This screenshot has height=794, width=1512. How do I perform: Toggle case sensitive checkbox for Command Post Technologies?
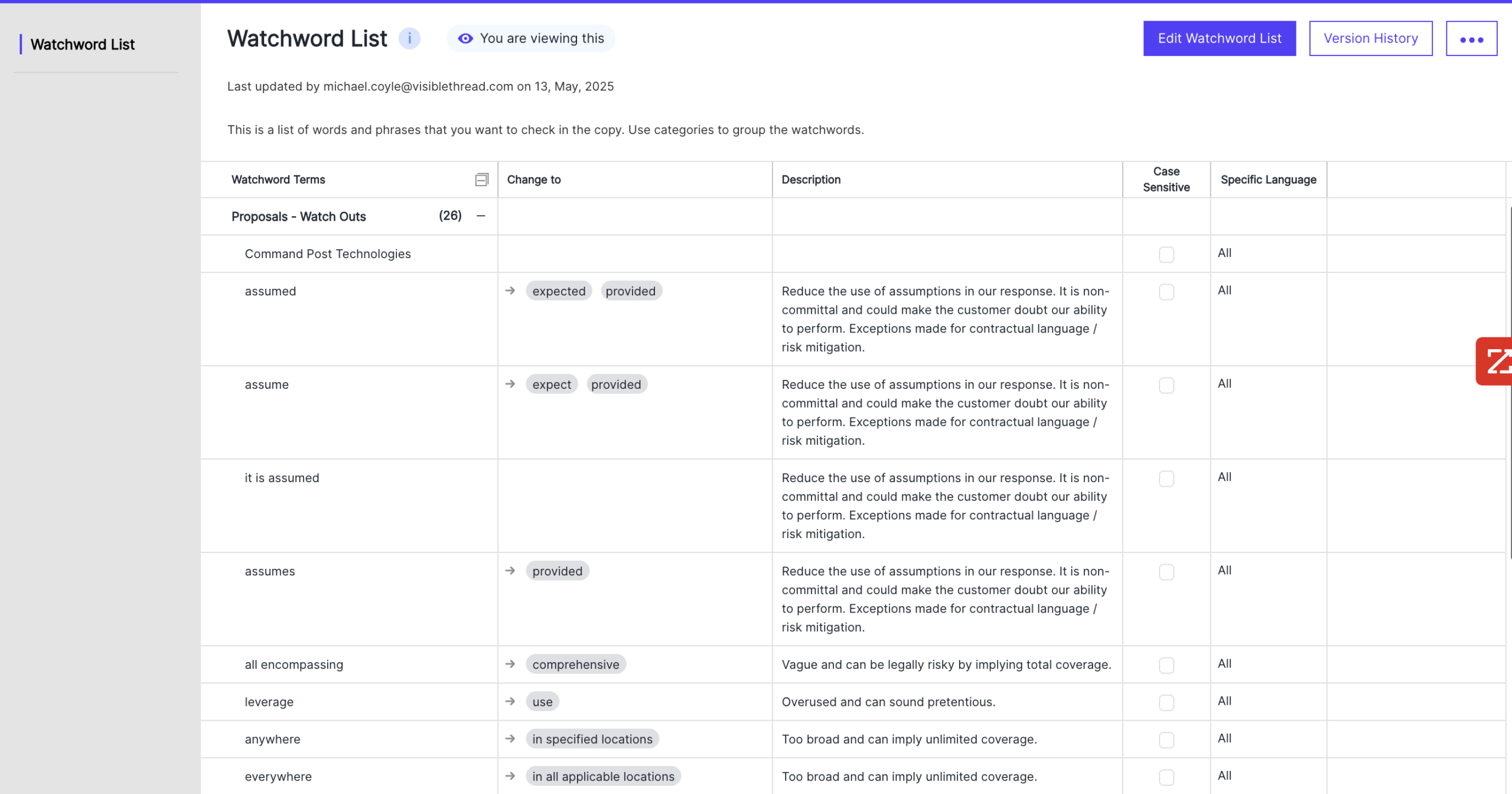tap(1166, 255)
